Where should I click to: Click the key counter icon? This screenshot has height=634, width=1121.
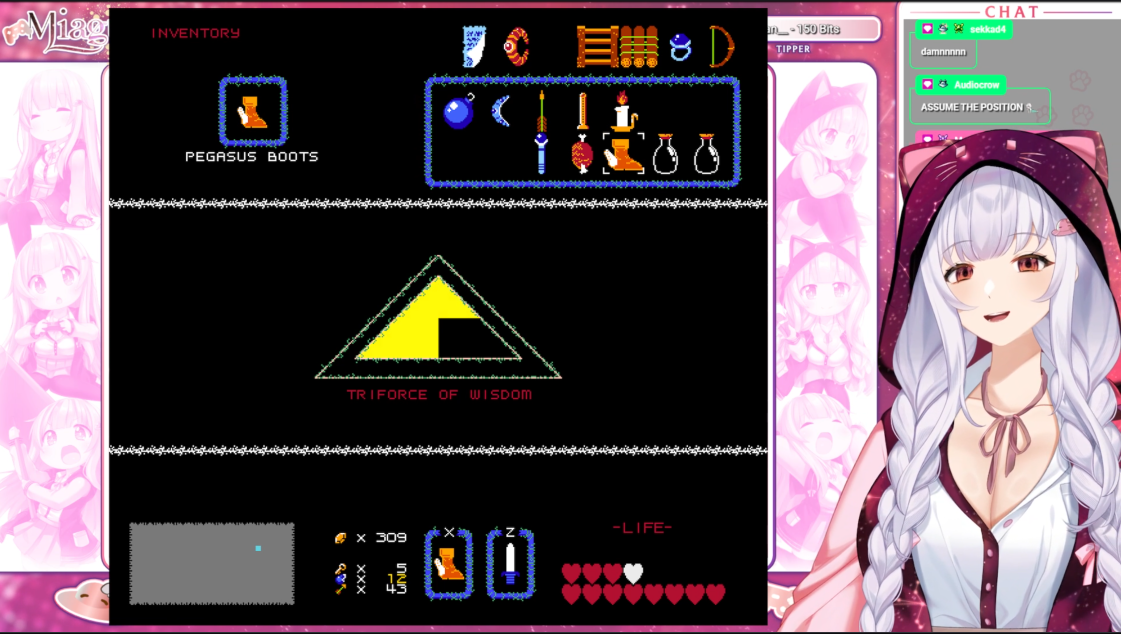(341, 569)
